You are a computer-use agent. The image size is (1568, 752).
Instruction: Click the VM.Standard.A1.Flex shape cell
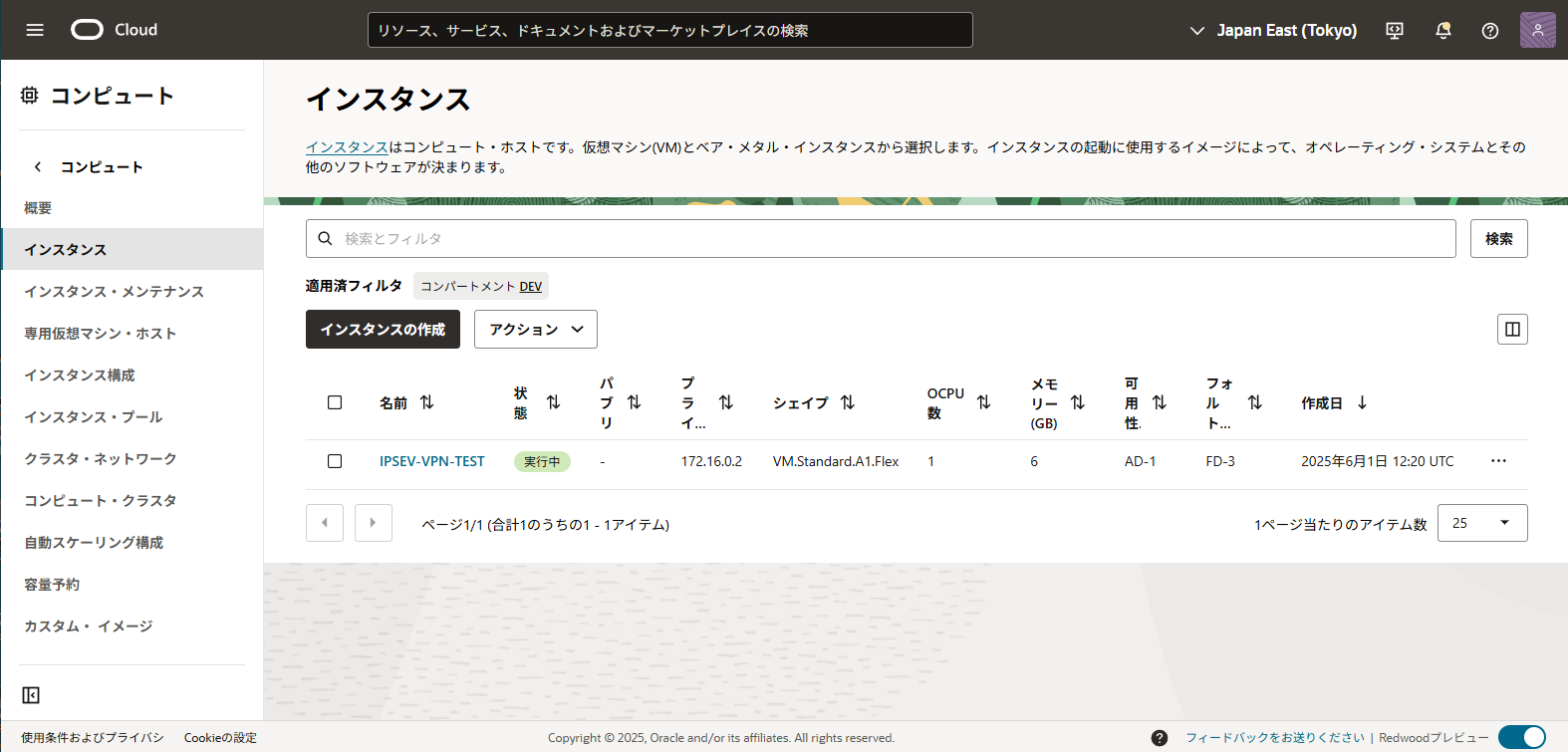(x=836, y=461)
